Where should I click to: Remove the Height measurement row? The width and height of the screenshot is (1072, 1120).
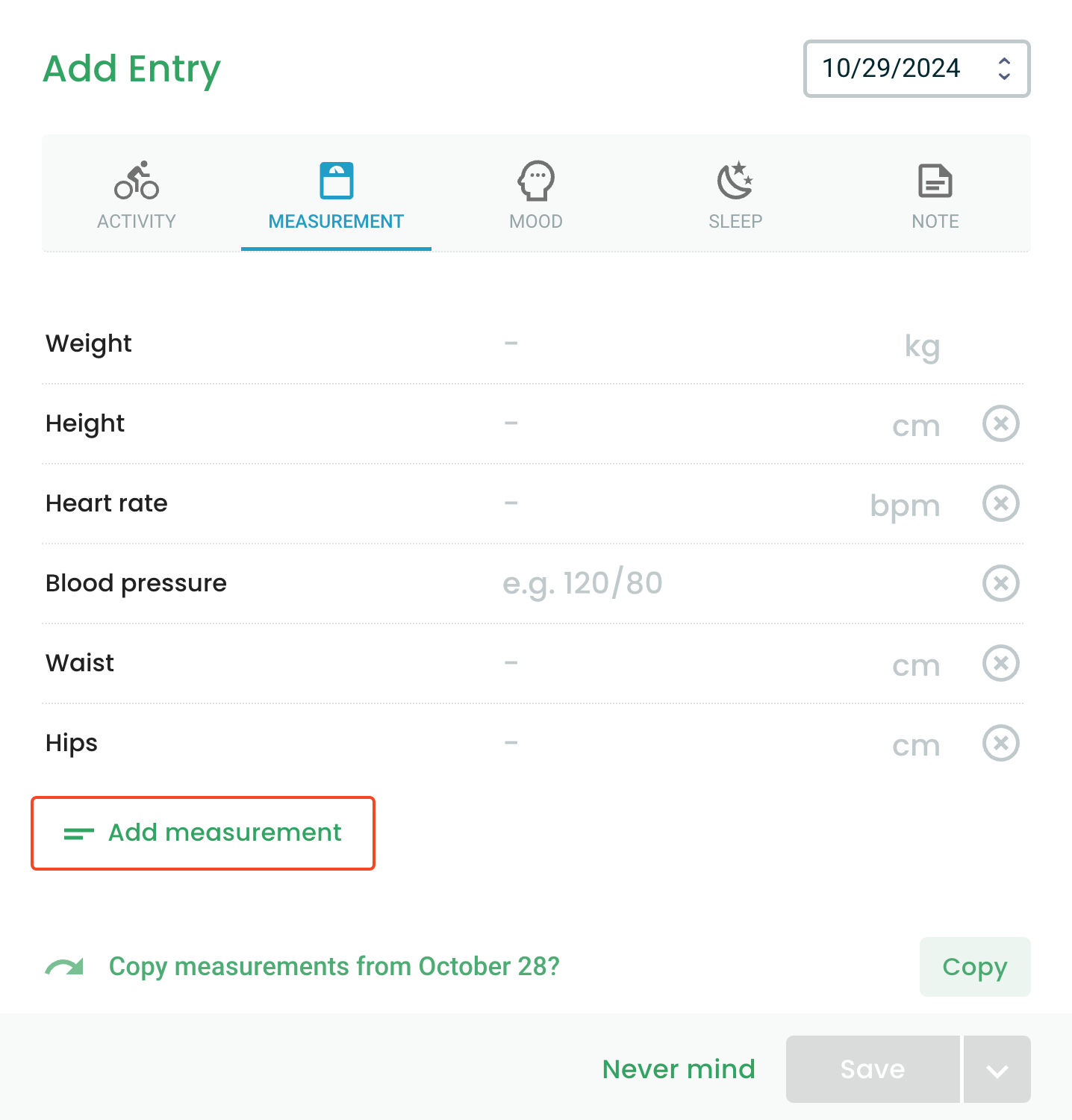pyautogui.click(x=1001, y=423)
